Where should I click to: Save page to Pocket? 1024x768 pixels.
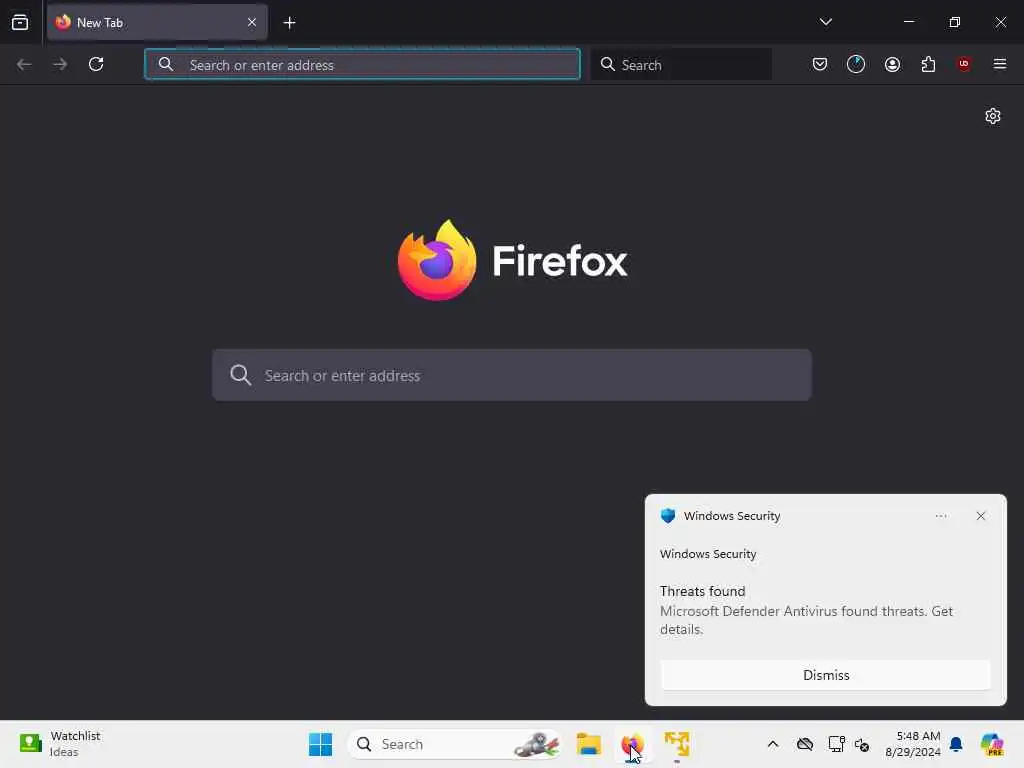(x=820, y=64)
